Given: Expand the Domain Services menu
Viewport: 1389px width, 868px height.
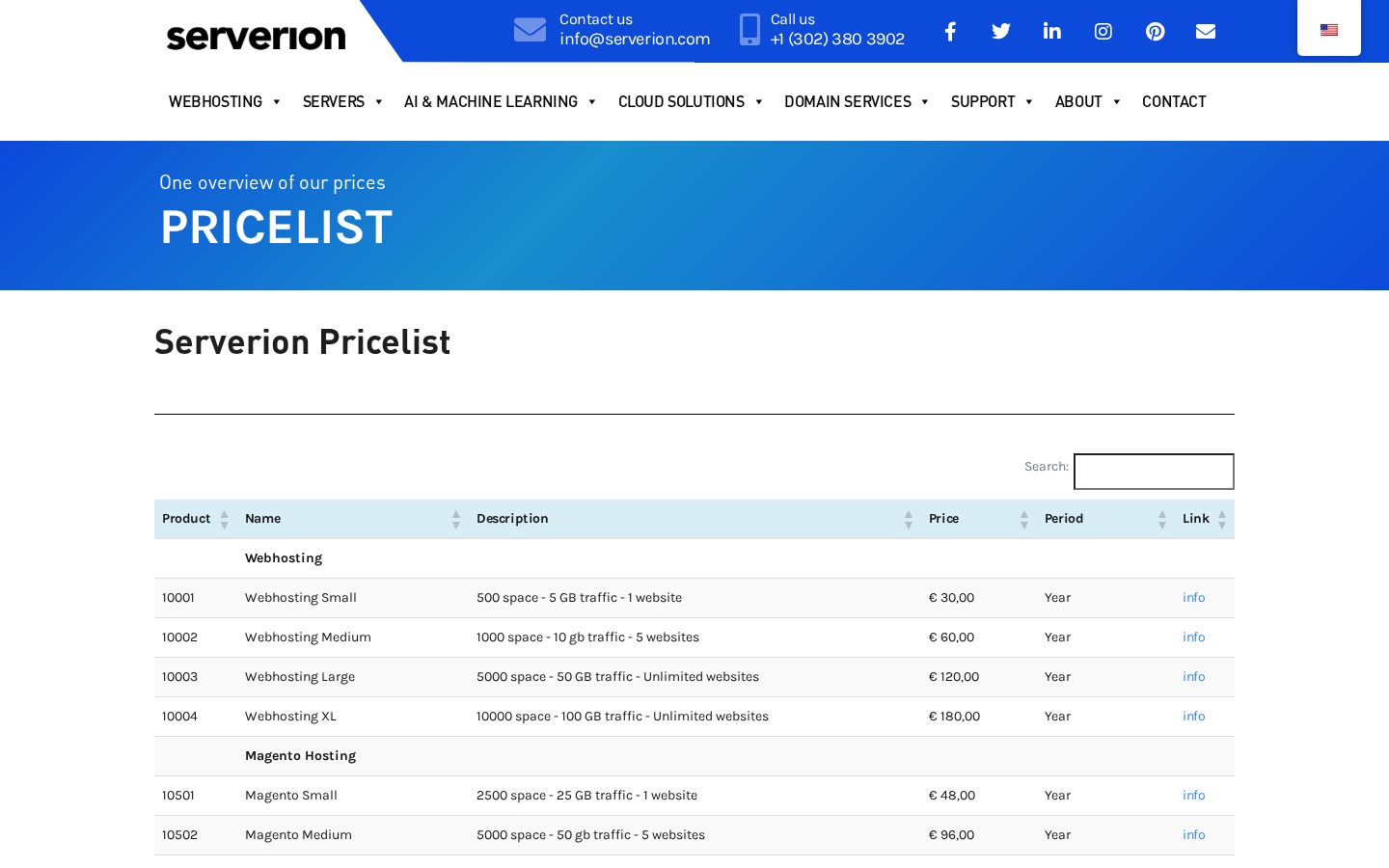Looking at the screenshot, I should 857,101.
